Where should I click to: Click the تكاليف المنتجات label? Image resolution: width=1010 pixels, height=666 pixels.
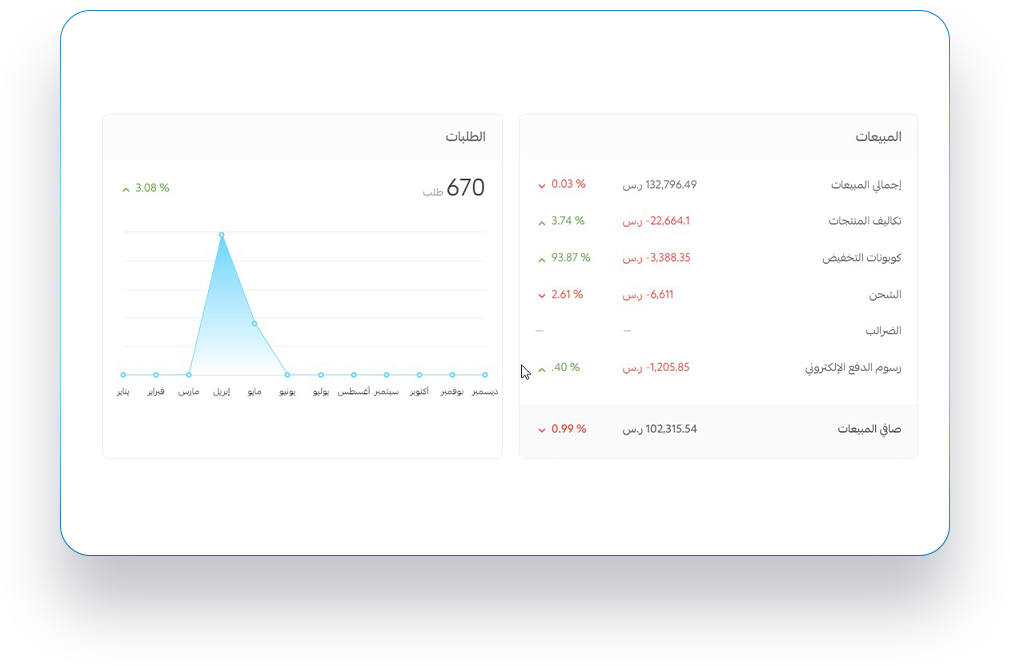click(x=865, y=221)
